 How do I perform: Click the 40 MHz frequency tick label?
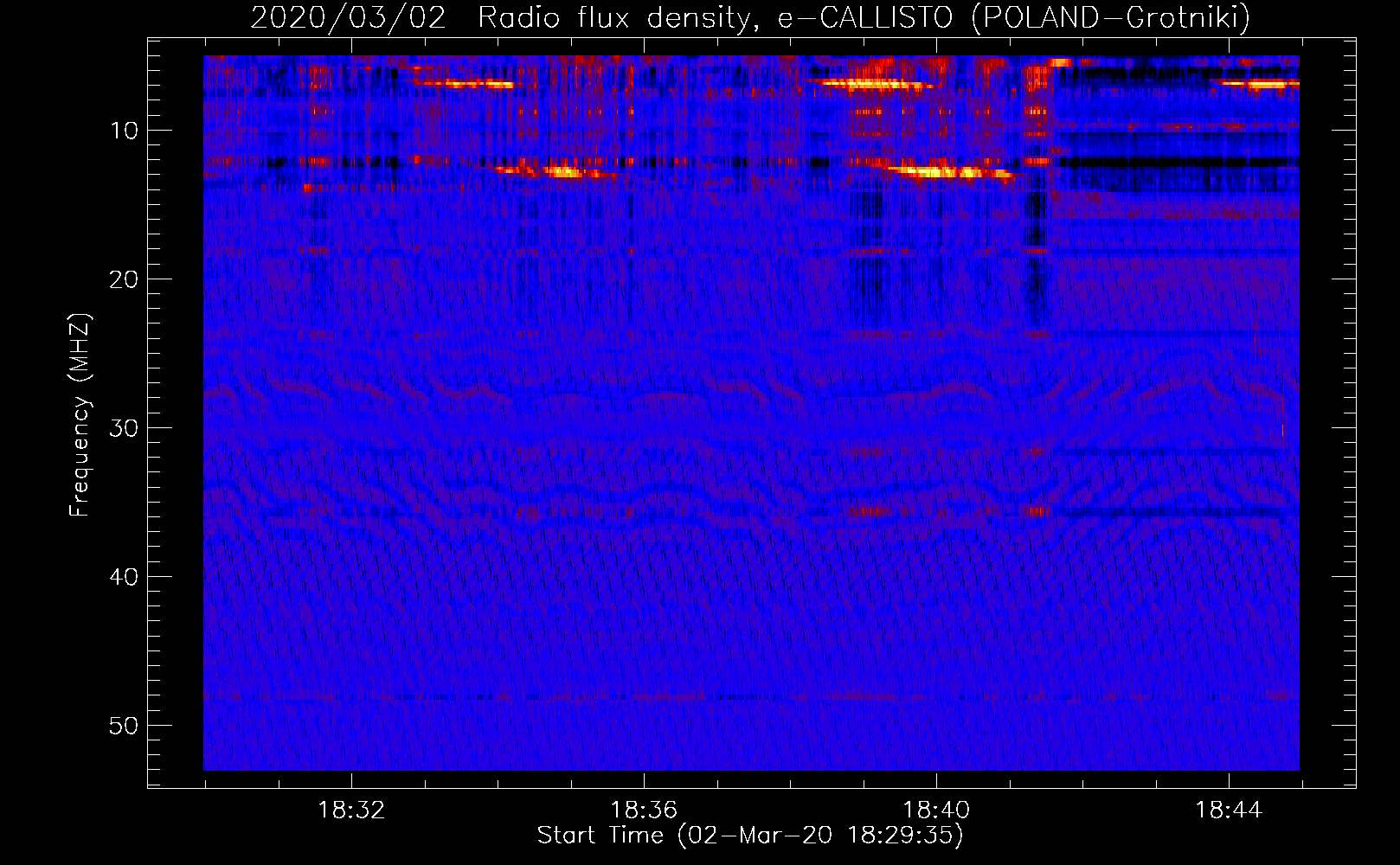[x=125, y=577]
